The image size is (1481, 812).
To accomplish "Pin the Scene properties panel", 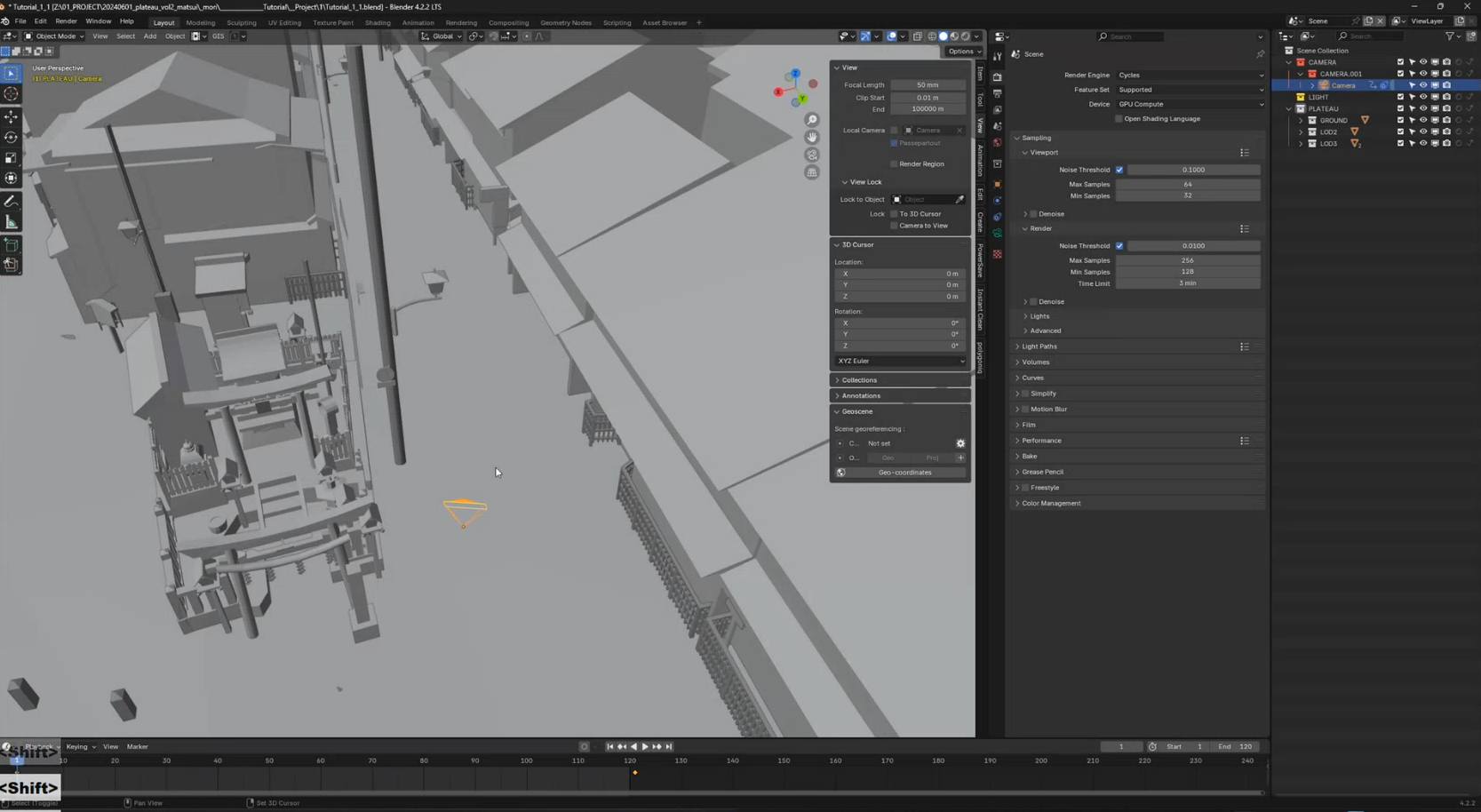I will coord(1260,54).
